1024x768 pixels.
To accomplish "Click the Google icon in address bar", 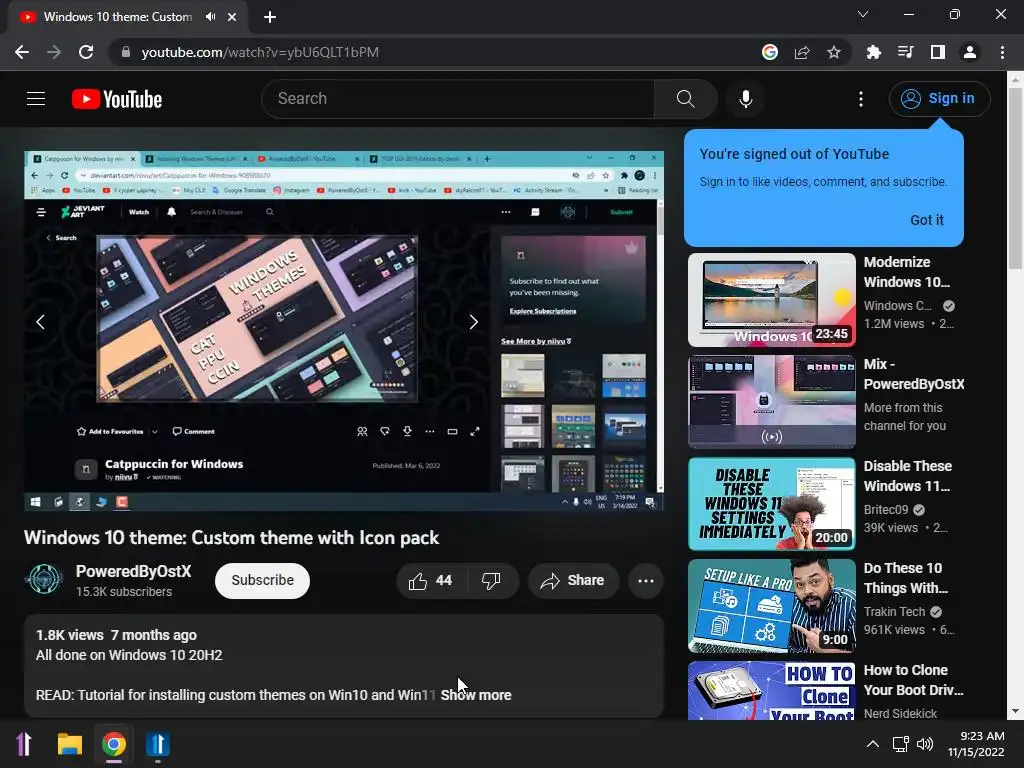I will (770, 52).
